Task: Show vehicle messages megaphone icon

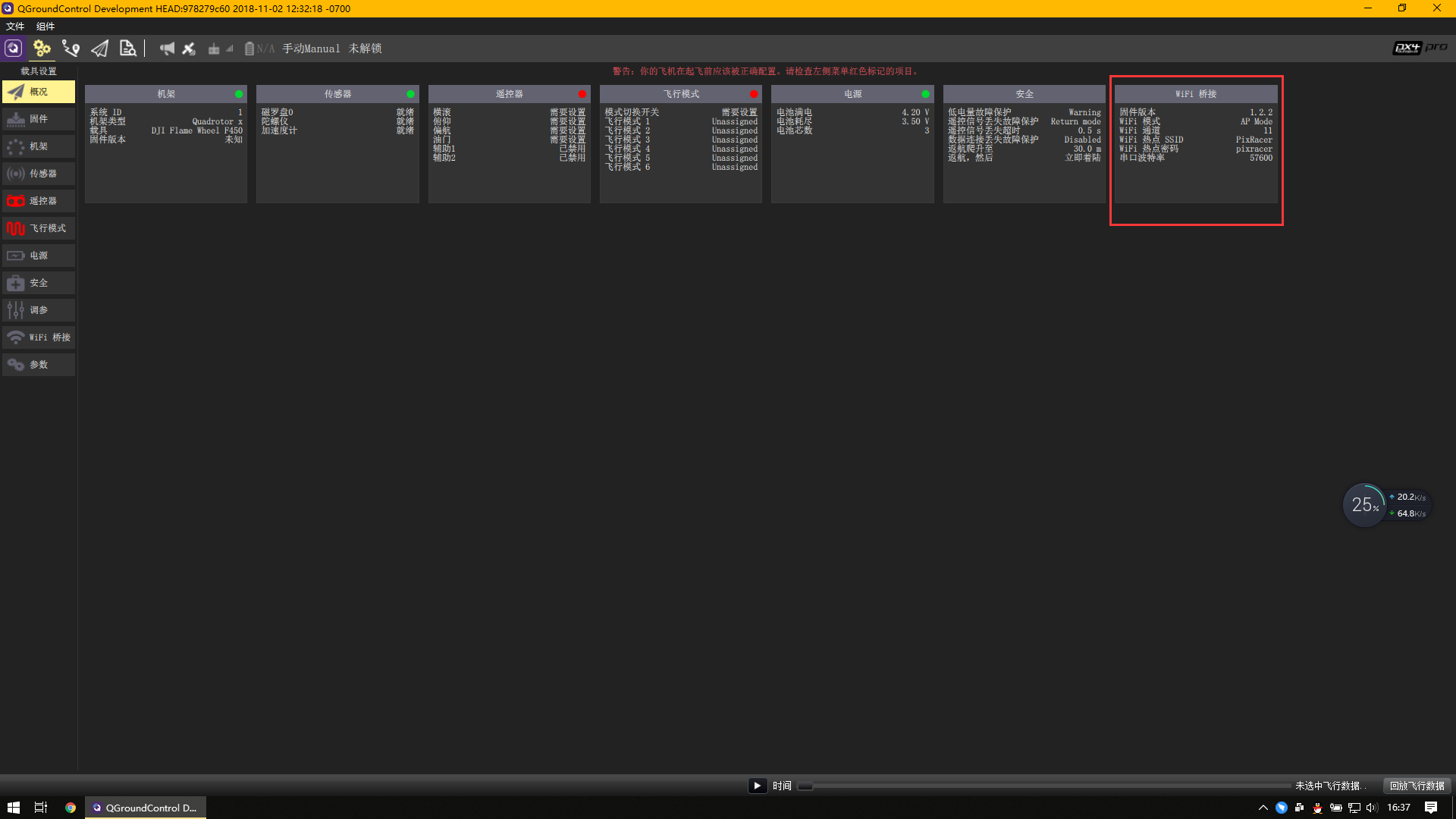Action: [167, 49]
